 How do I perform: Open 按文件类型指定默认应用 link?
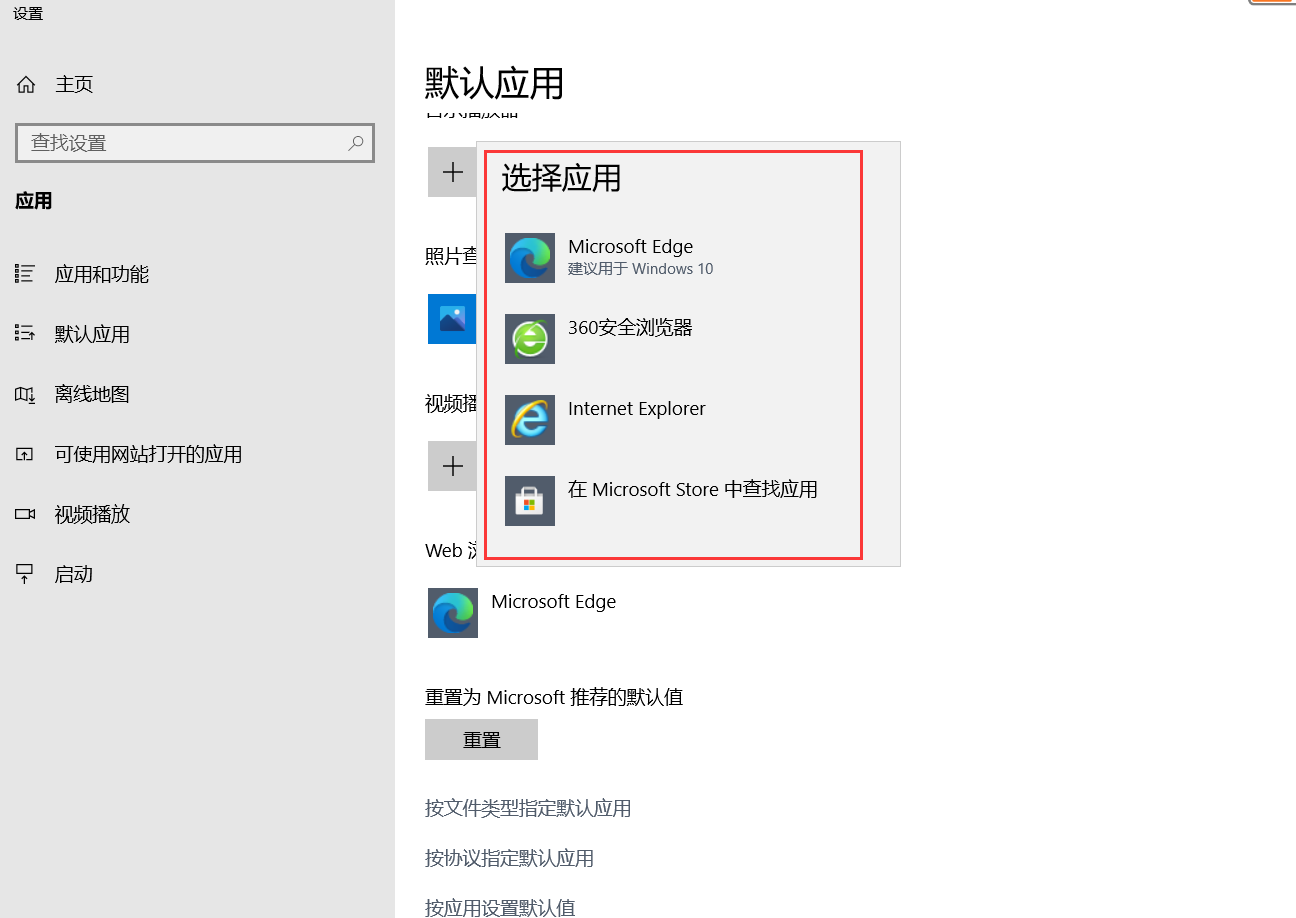point(528,808)
